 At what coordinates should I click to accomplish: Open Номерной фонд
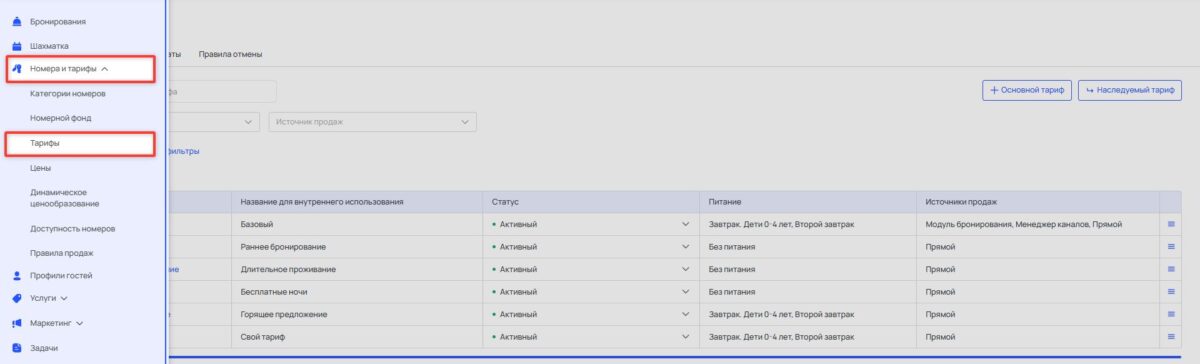pyautogui.click(x=61, y=118)
